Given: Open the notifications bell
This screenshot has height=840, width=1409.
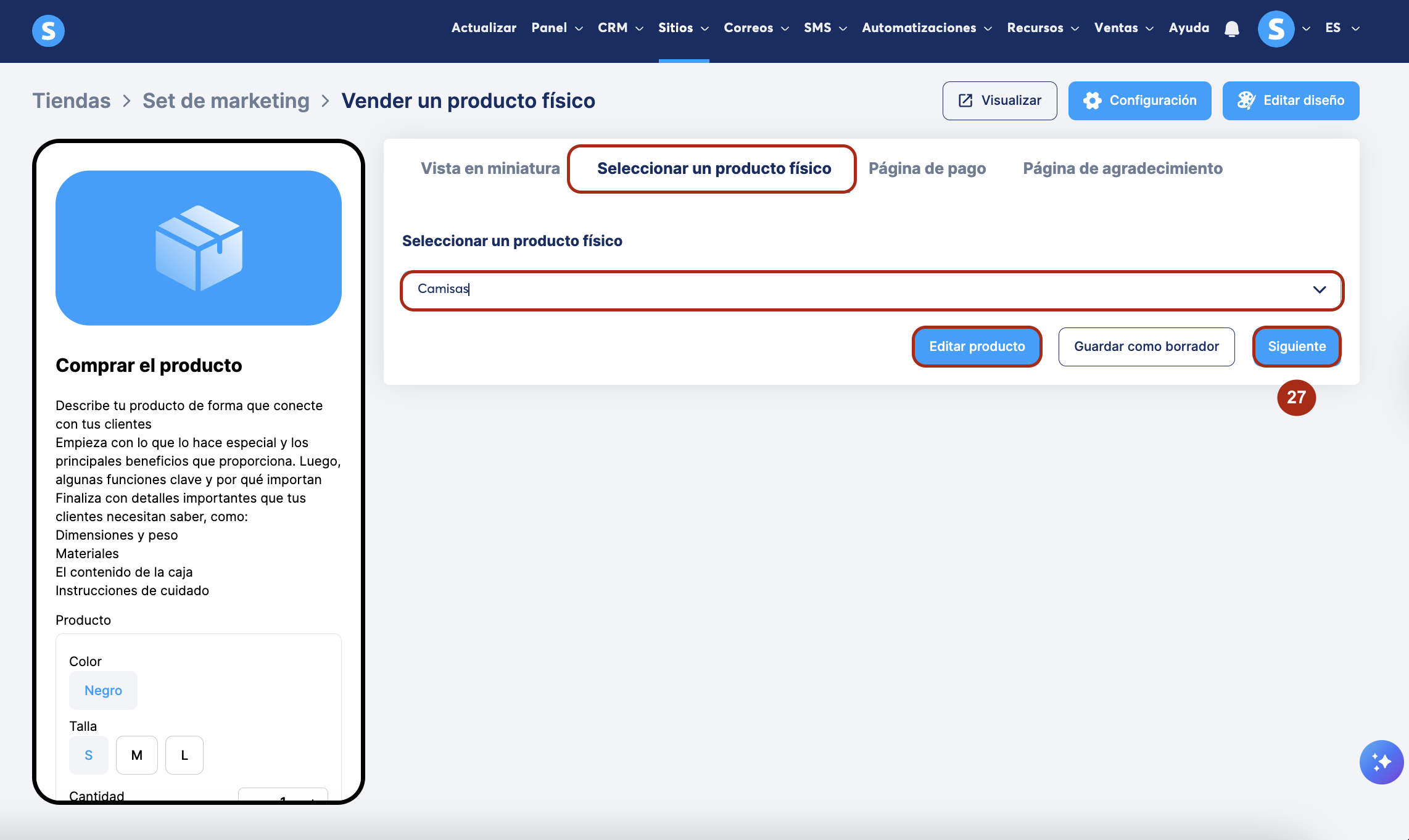Looking at the screenshot, I should [x=1231, y=28].
